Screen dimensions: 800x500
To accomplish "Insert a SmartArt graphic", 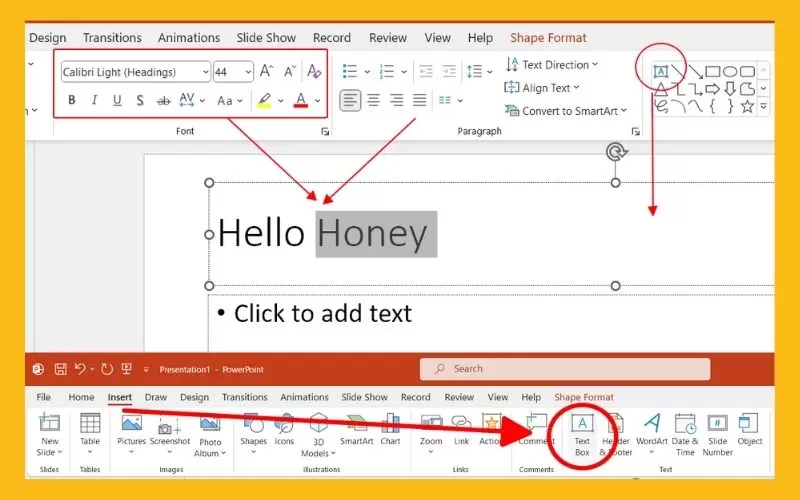I will pos(357,430).
